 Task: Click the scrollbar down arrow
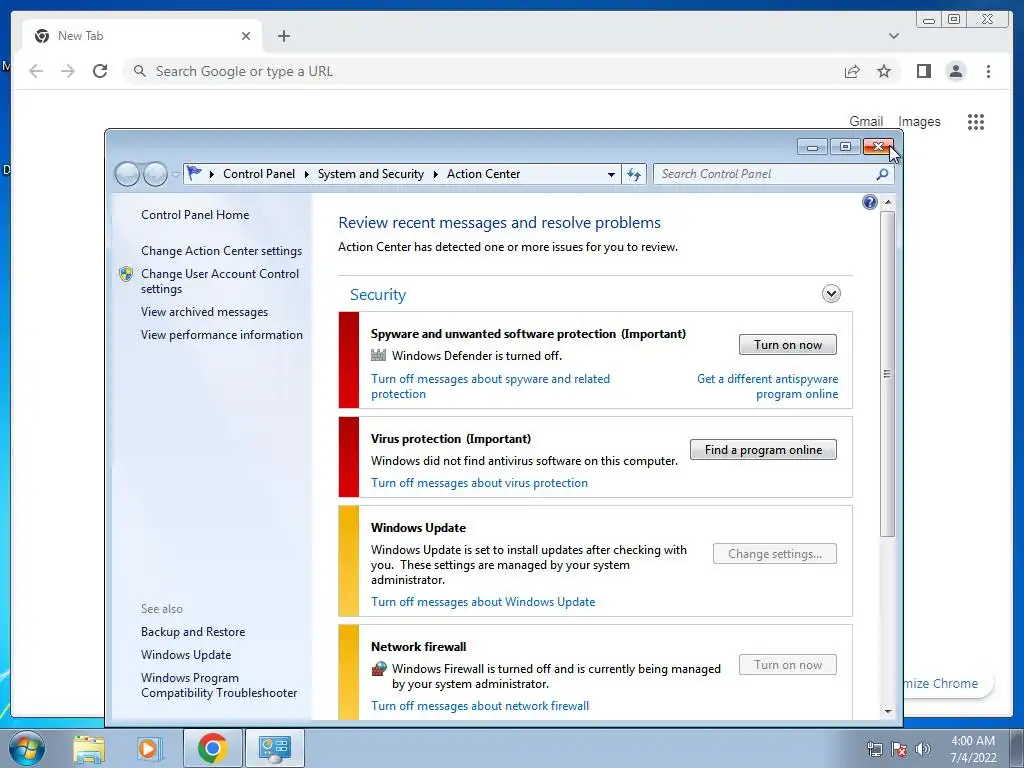coord(888,711)
